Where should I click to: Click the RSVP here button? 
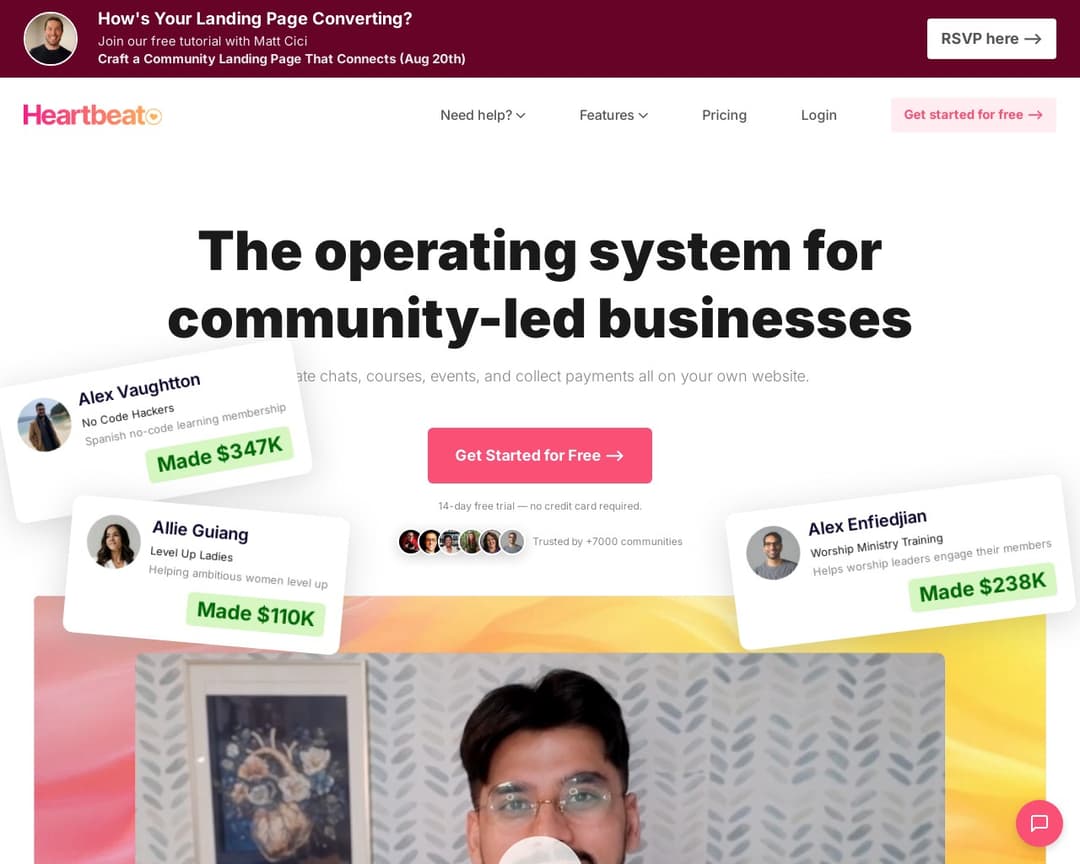coord(991,39)
